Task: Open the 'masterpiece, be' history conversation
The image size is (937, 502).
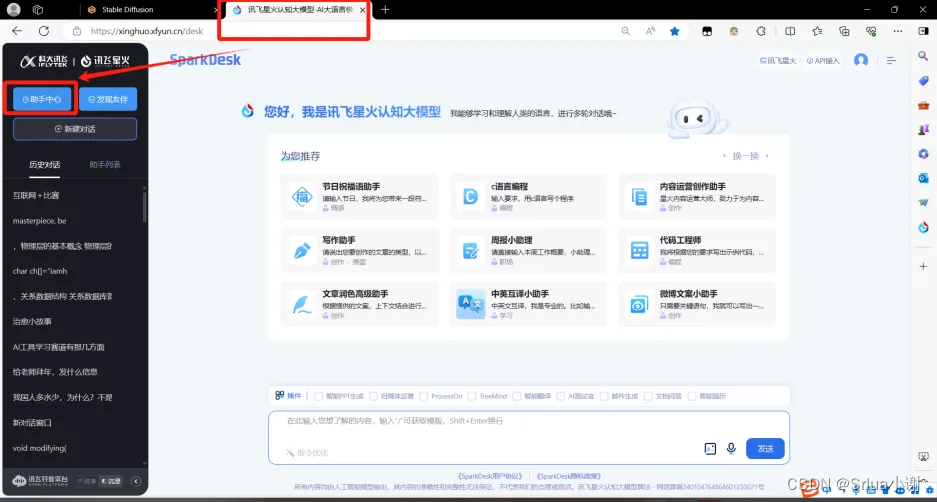Action: (39, 221)
